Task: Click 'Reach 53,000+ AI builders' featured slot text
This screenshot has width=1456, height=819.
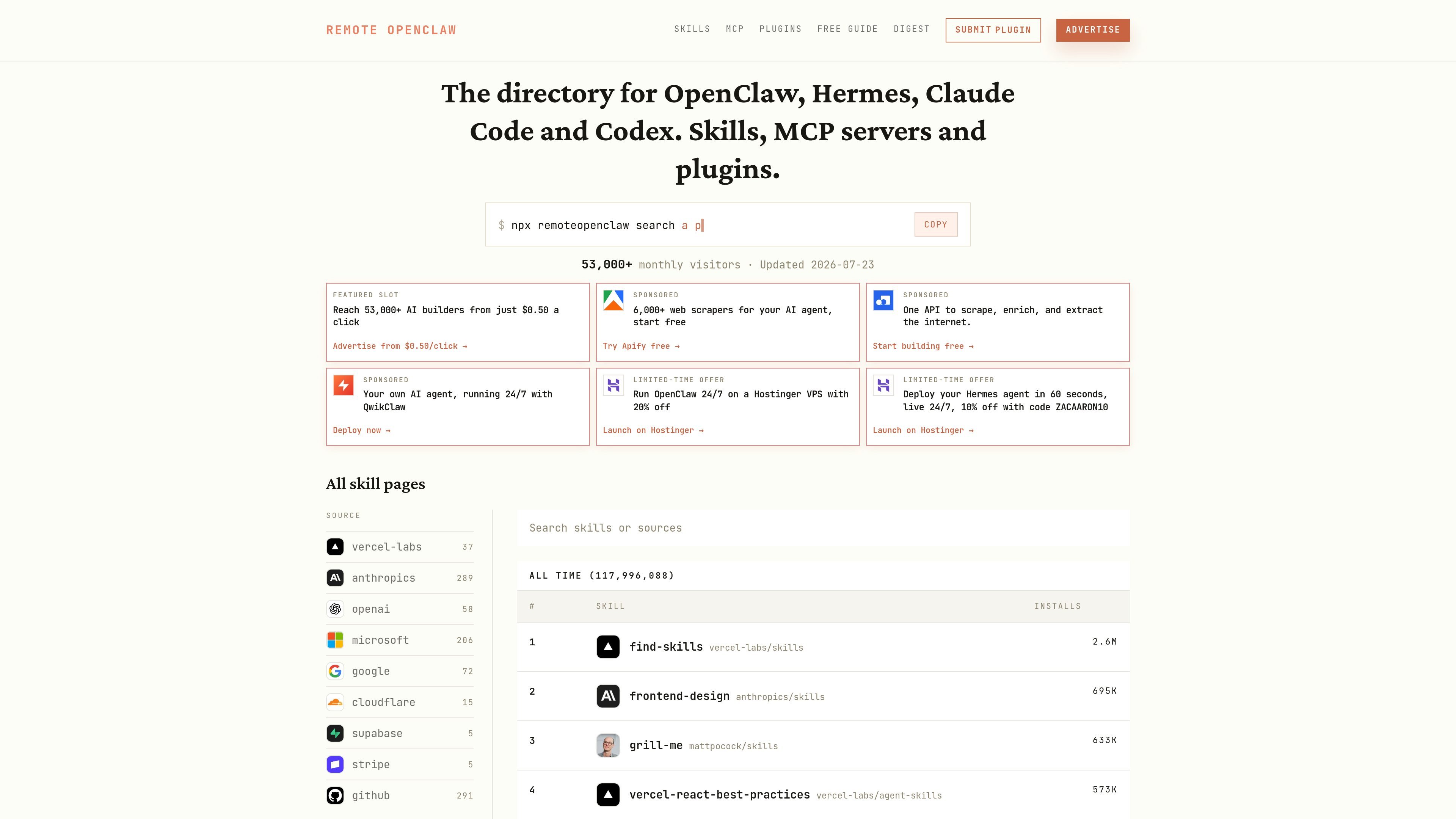Action: pyautogui.click(x=446, y=316)
